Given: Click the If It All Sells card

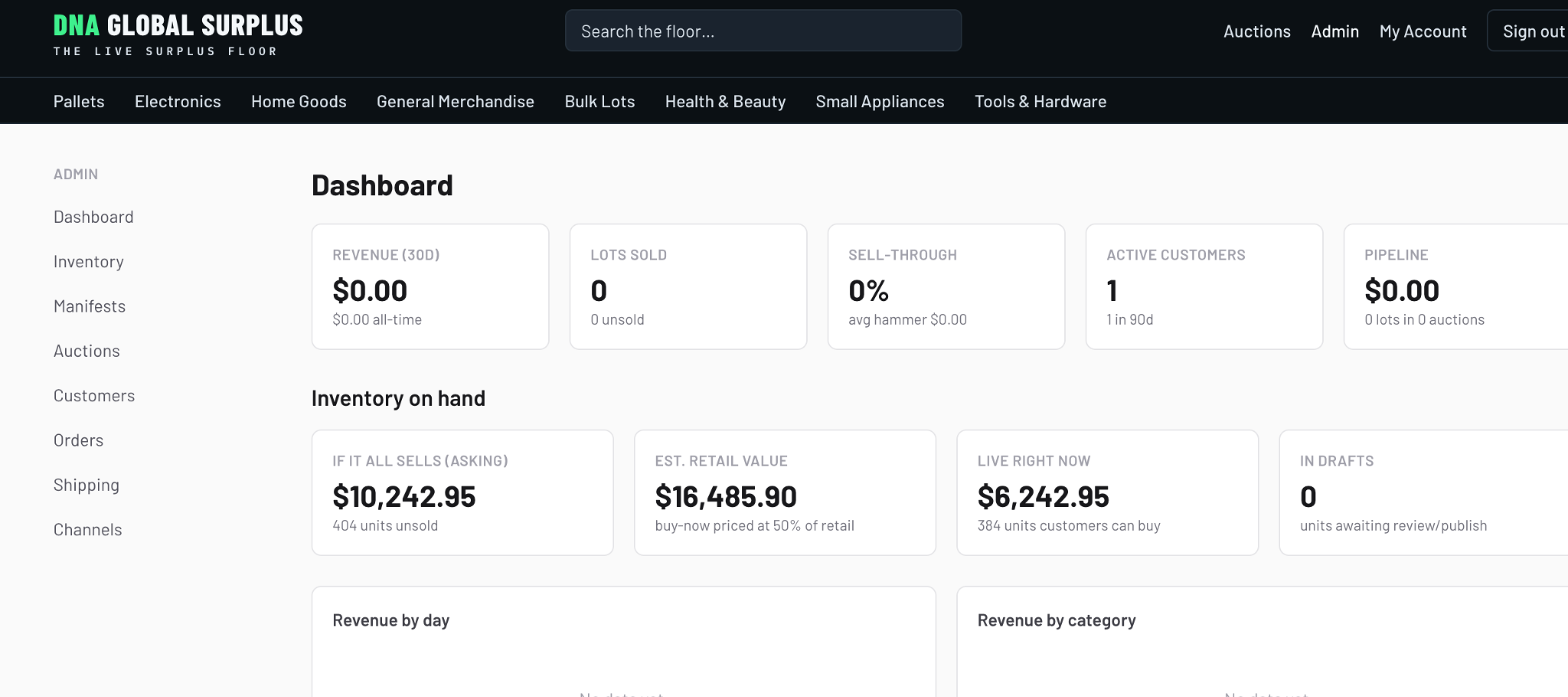Looking at the screenshot, I should tap(462, 492).
